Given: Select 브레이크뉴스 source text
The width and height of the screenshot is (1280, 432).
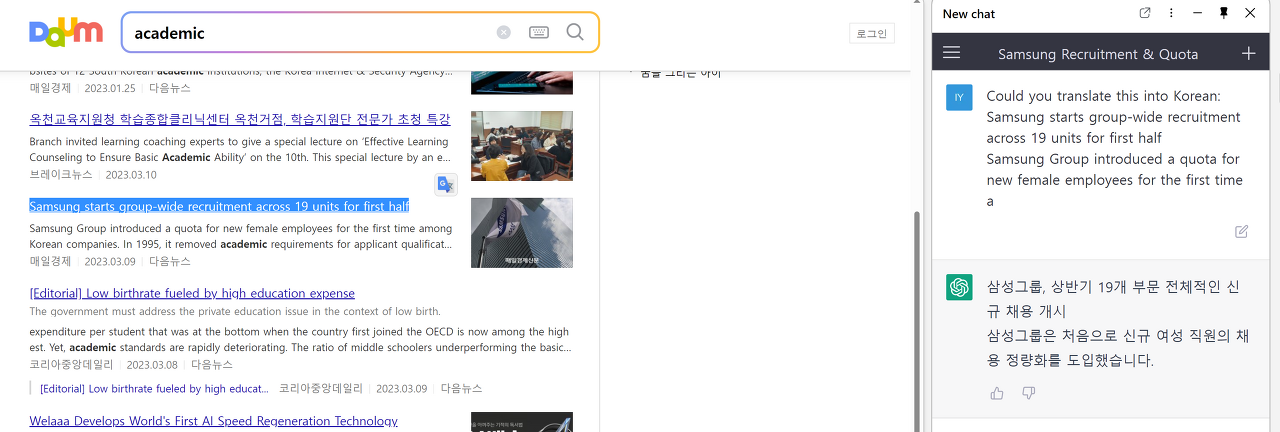Looking at the screenshot, I should pyautogui.click(x=61, y=175).
